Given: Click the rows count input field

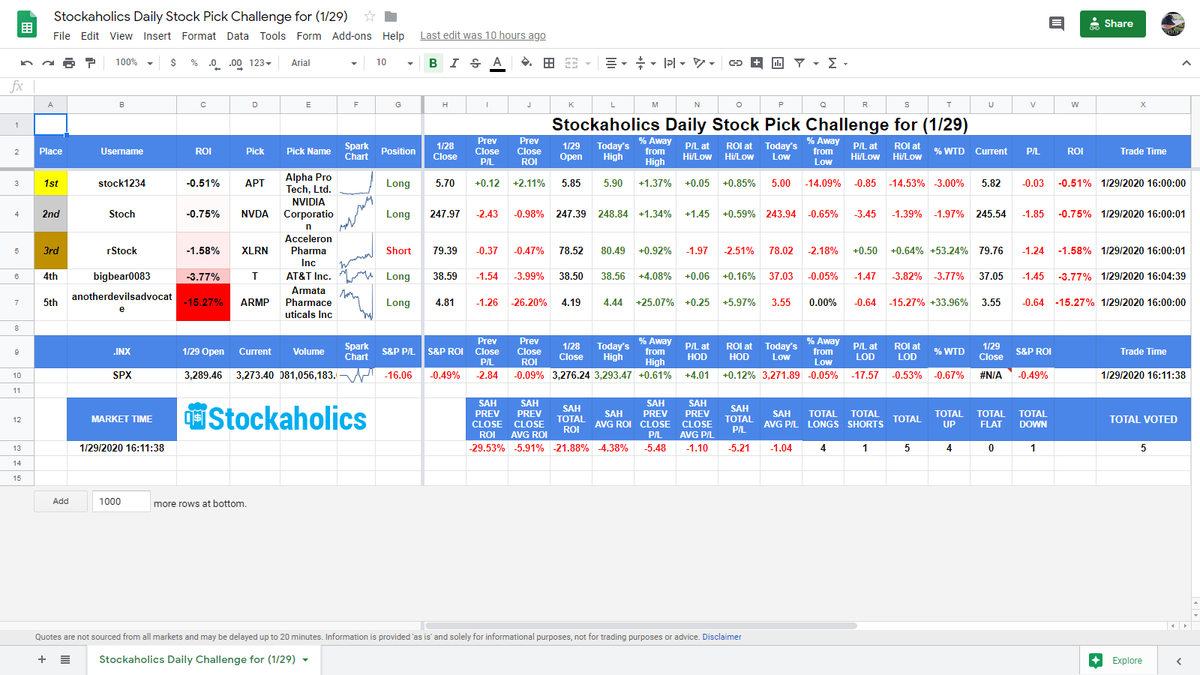Looking at the screenshot, I should 120,501.
